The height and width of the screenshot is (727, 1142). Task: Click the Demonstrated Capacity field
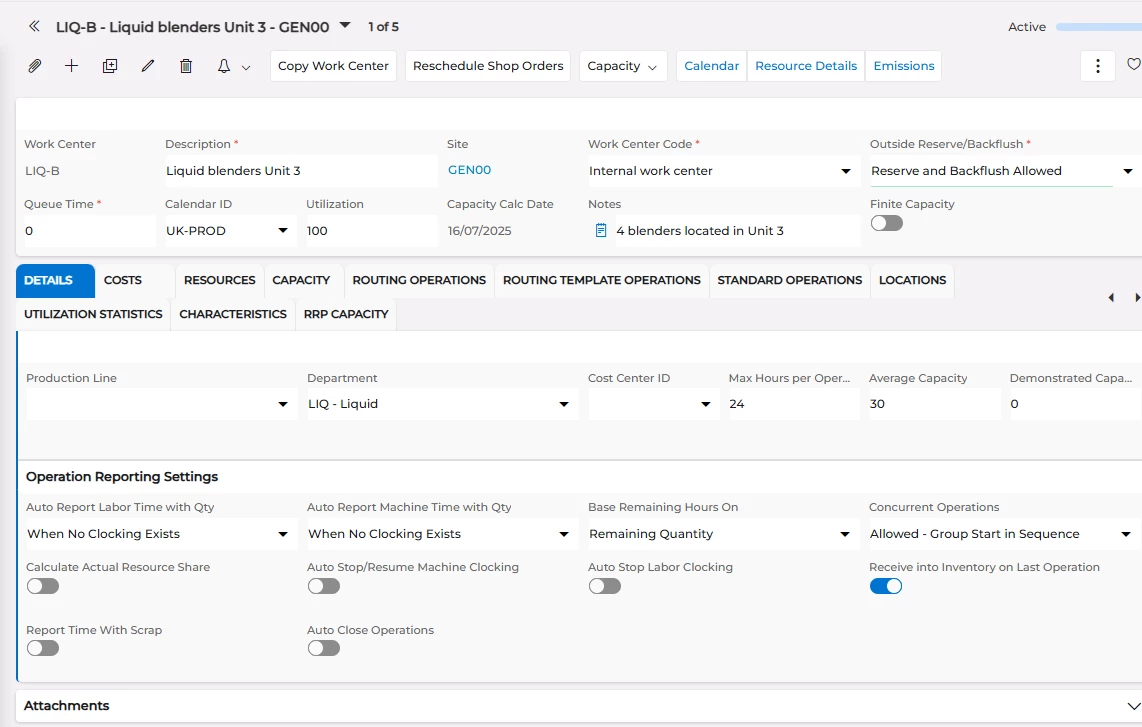1076,404
